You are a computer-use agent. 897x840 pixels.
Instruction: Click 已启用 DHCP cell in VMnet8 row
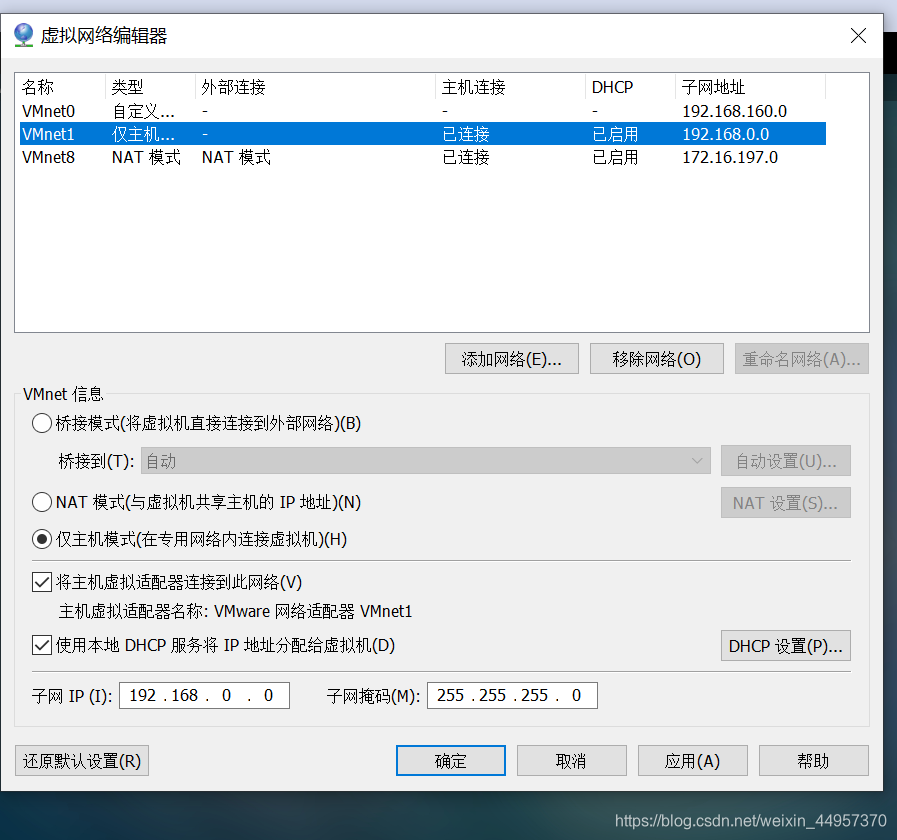coord(615,157)
